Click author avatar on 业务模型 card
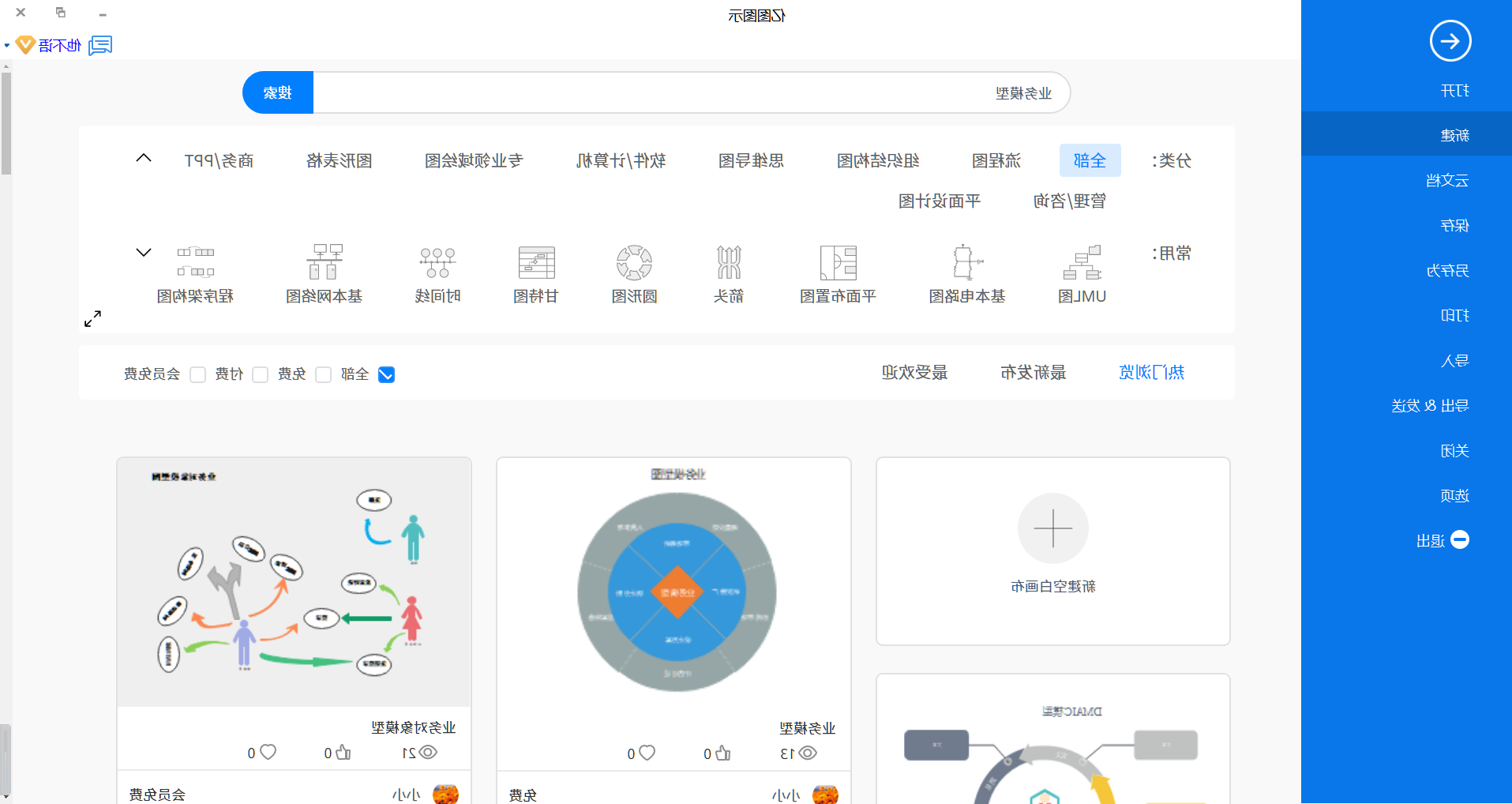 (x=825, y=794)
